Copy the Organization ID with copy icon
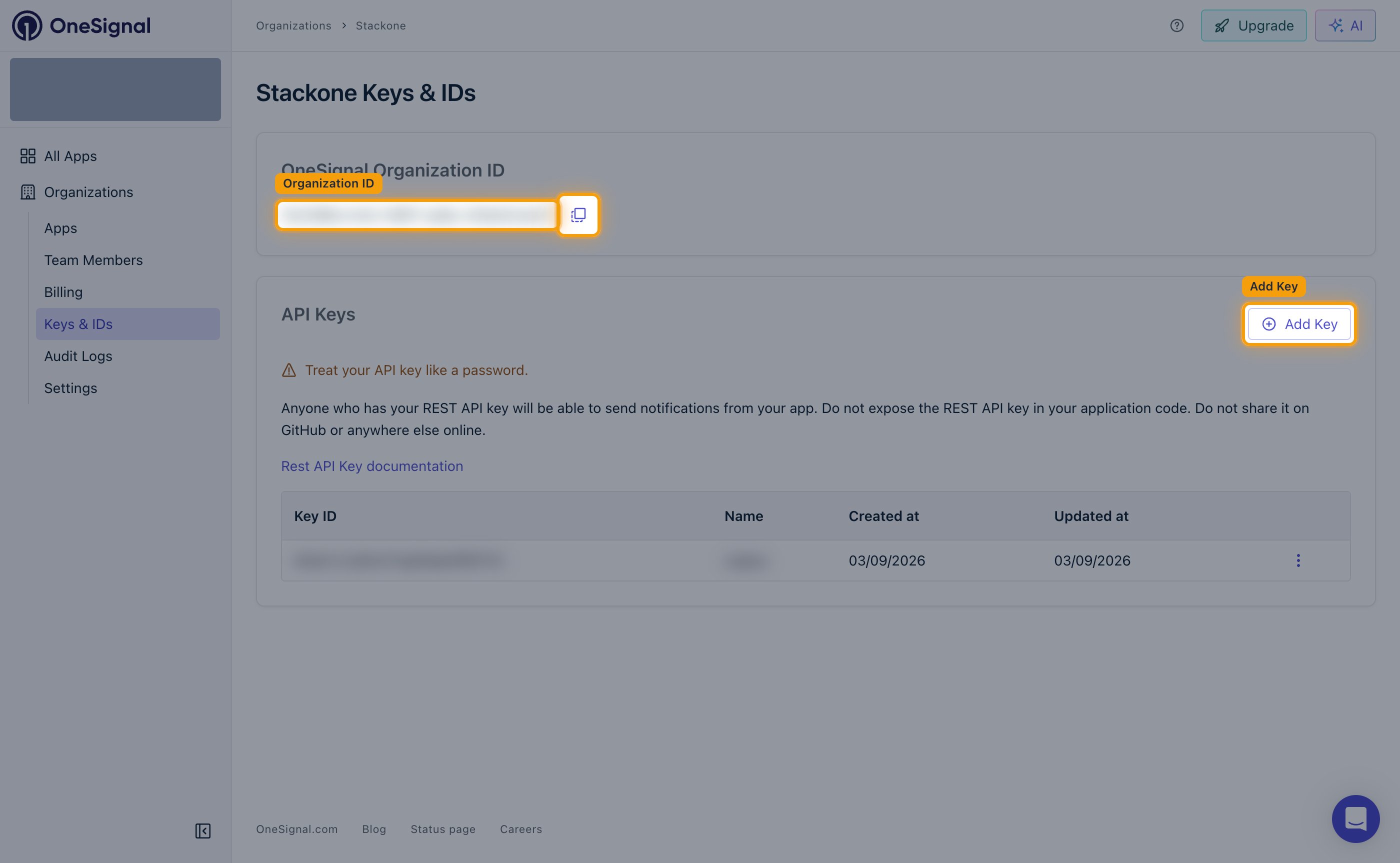This screenshot has width=1400, height=863. tap(578, 214)
